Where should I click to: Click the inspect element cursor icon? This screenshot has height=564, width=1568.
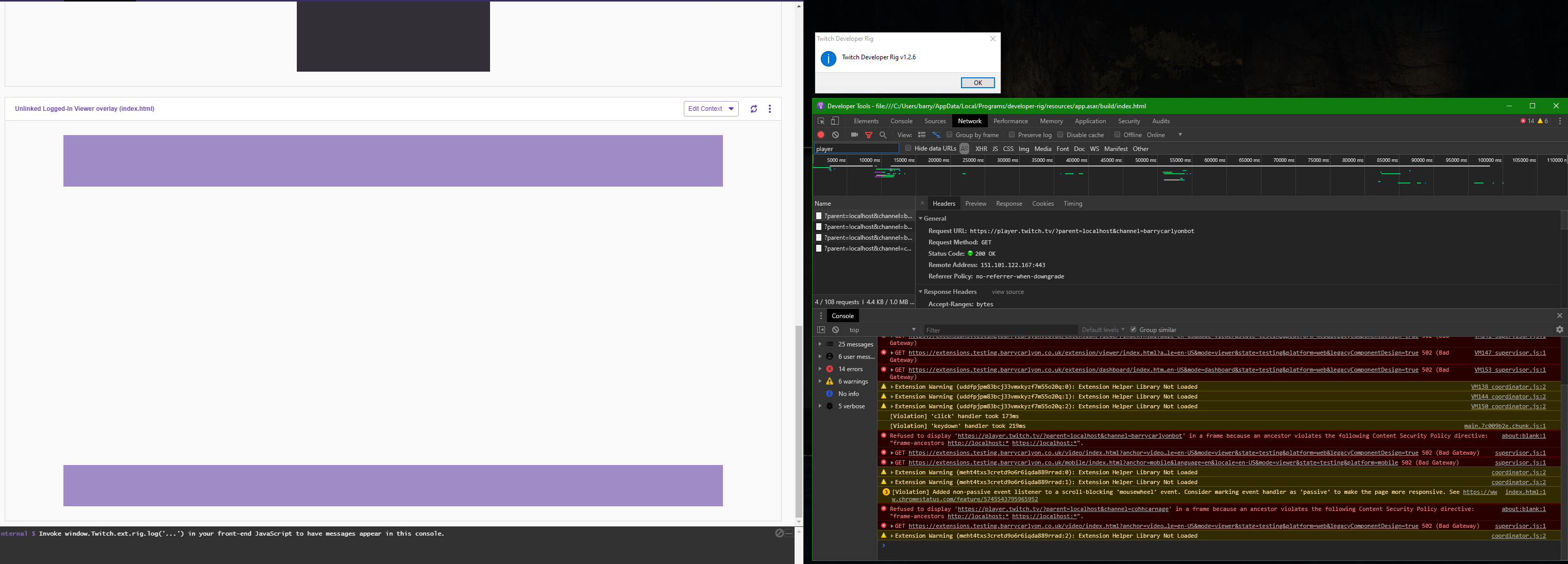pos(820,121)
